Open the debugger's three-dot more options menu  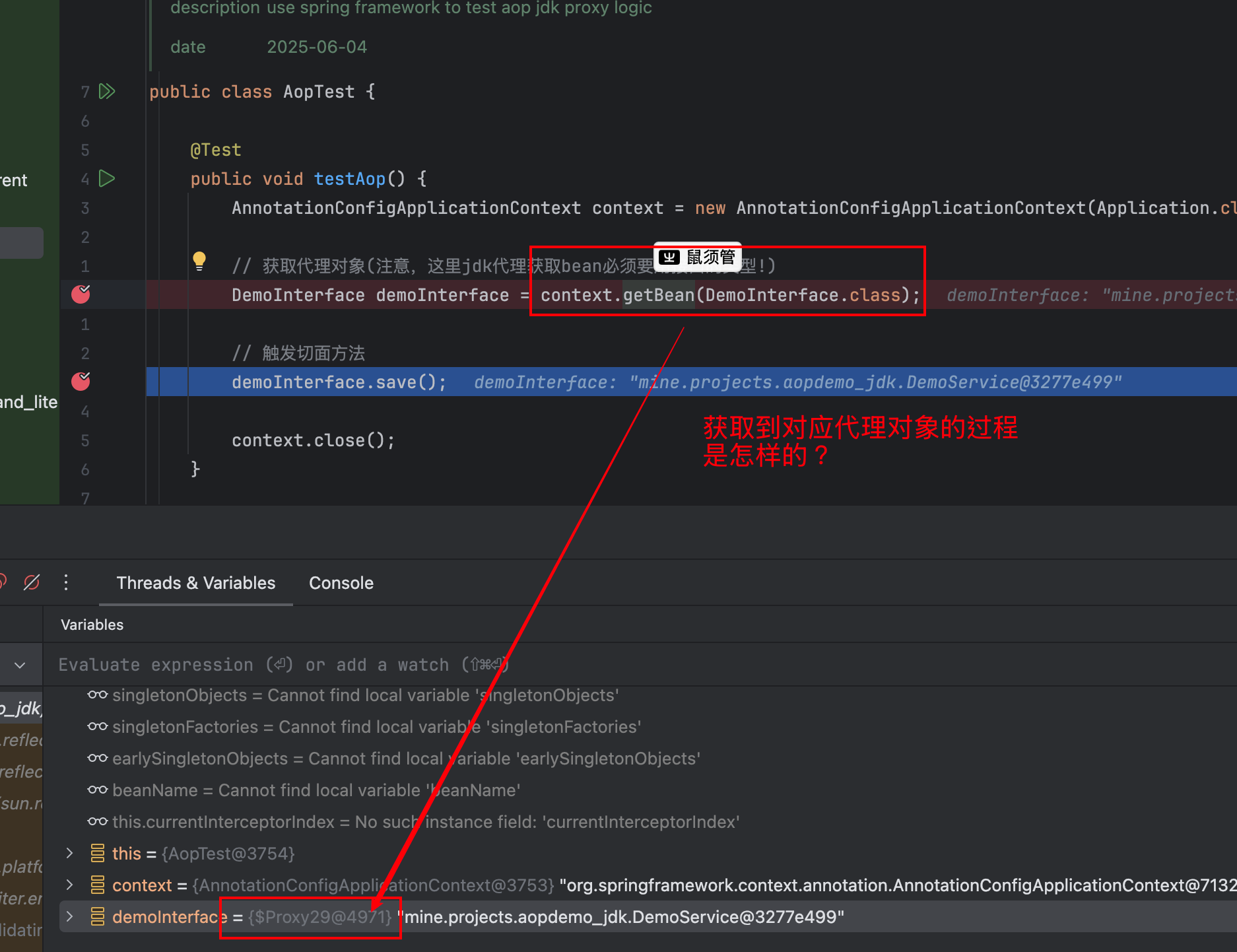66,582
